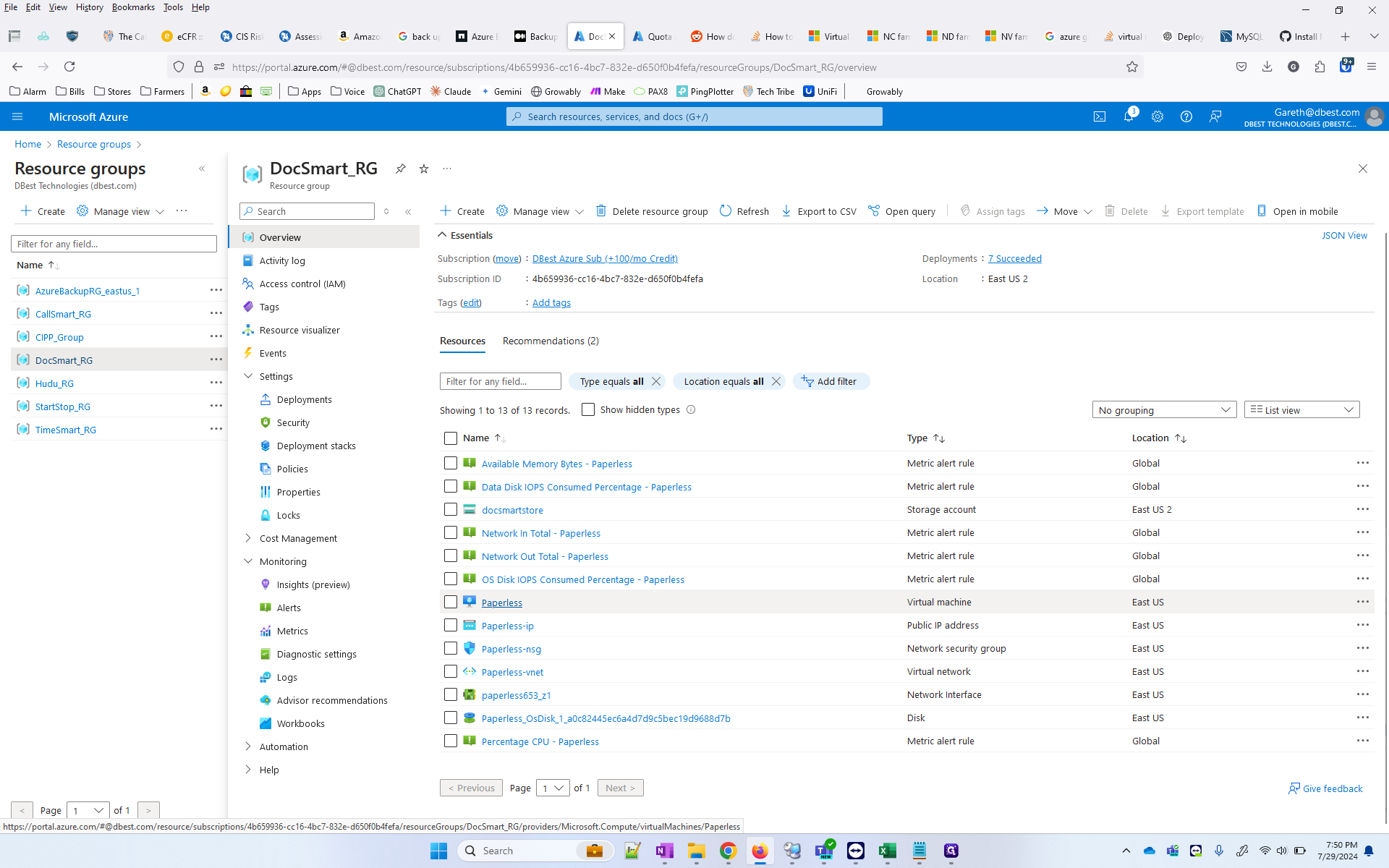Click the Add tags link
Viewport: 1389px width, 868px height.
click(x=551, y=302)
